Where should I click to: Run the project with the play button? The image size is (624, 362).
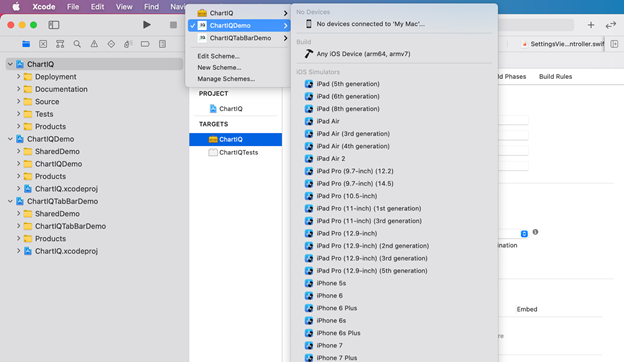click(146, 25)
